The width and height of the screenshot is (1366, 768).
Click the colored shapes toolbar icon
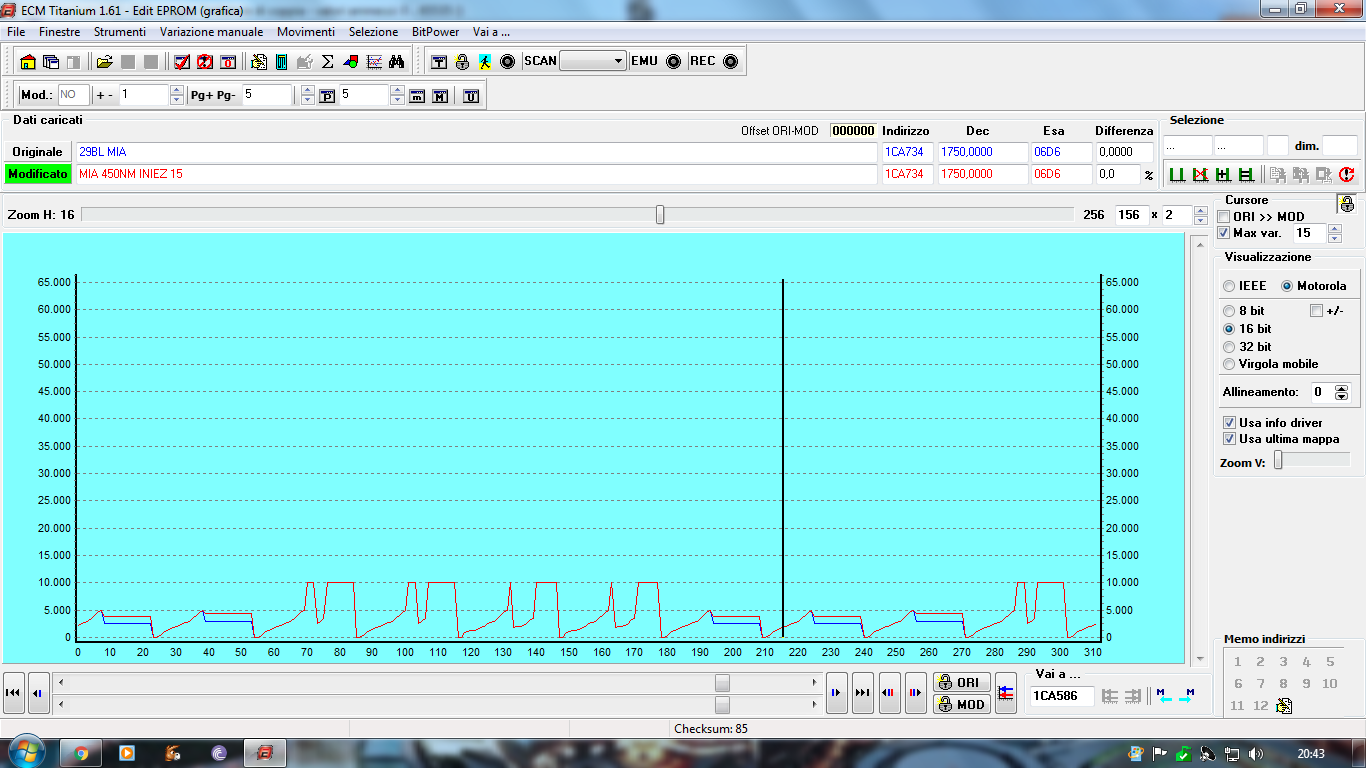[350, 61]
